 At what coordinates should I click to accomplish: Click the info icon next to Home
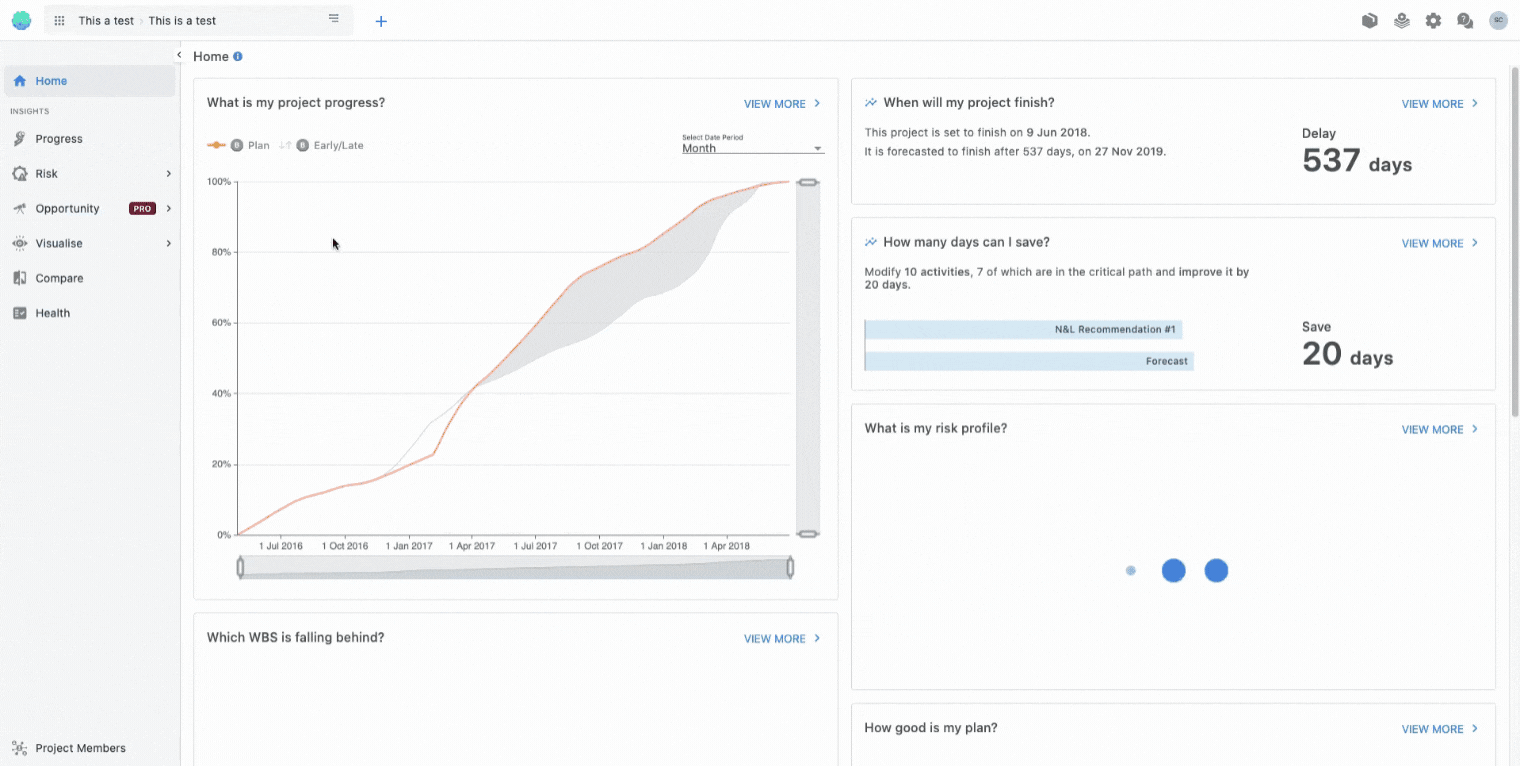point(238,56)
